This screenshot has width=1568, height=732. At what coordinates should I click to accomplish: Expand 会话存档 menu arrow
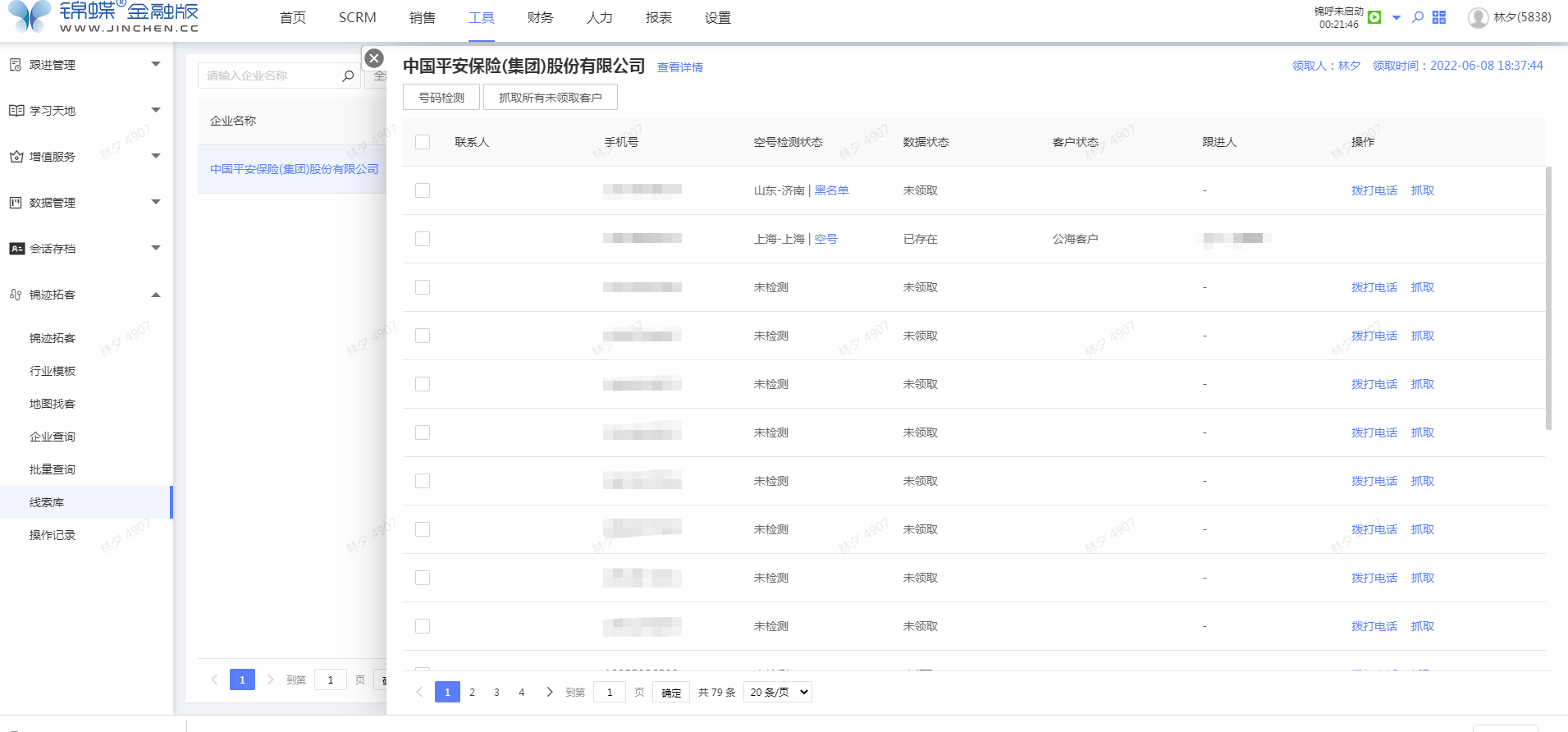tap(156, 248)
